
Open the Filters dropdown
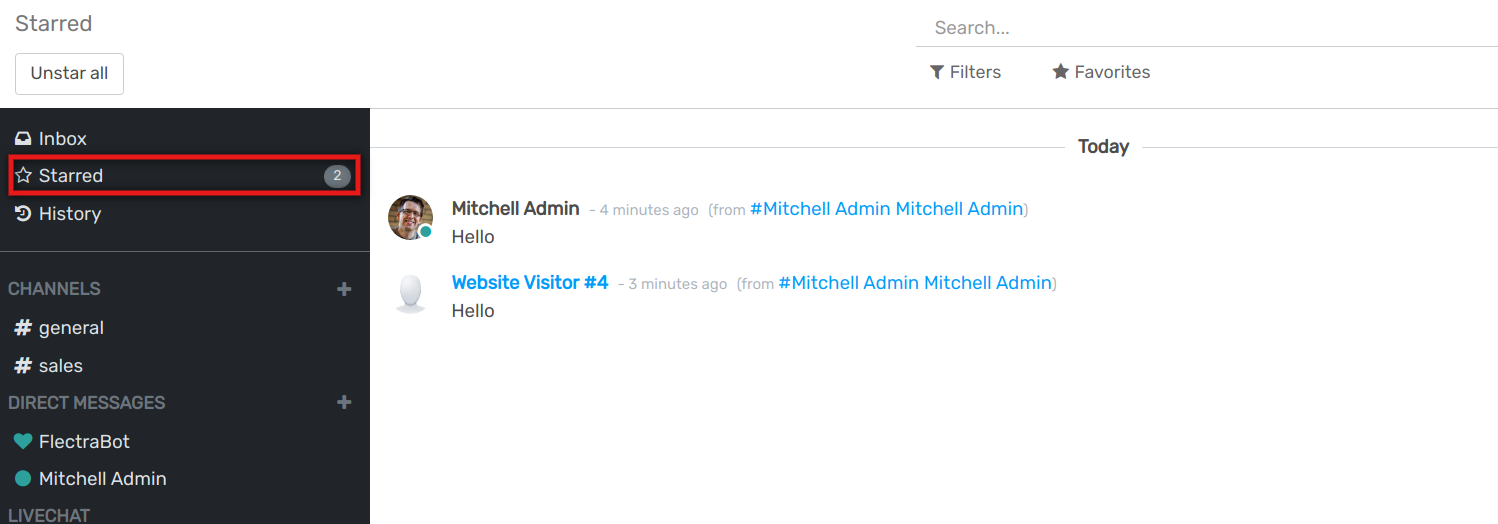click(x=965, y=72)
